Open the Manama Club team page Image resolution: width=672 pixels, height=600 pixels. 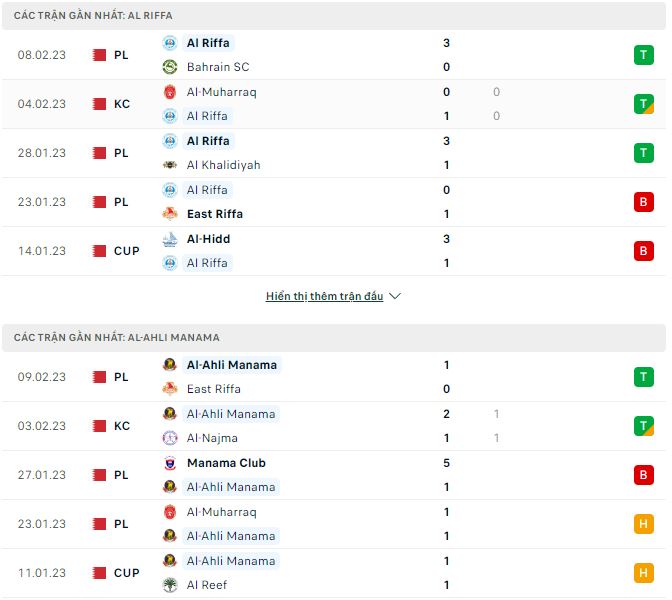(x=225, y=463)
